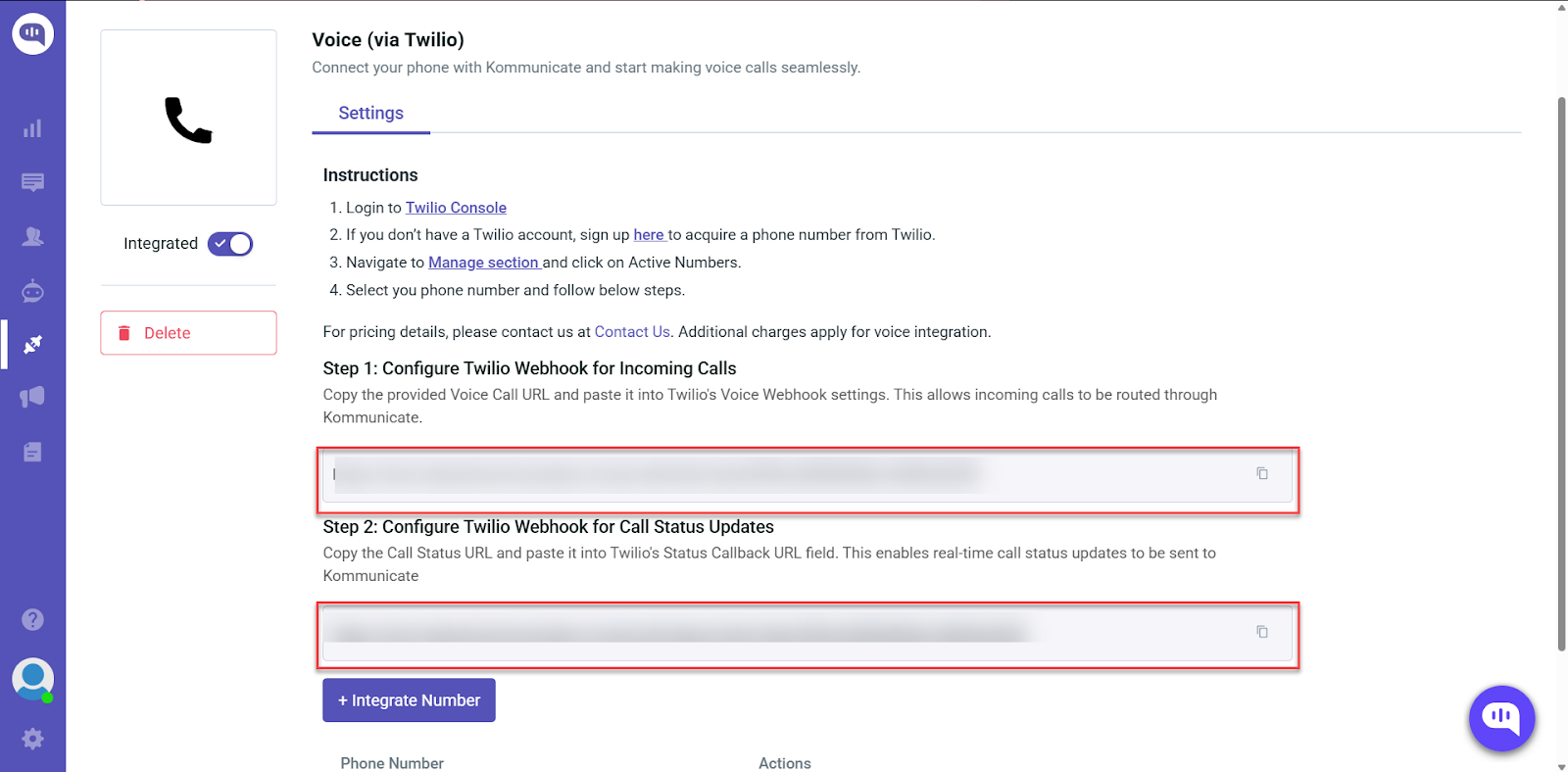This screenshot has width=1568, height=772.
Task: Click the help question mark icon
Action: [32, 619]
